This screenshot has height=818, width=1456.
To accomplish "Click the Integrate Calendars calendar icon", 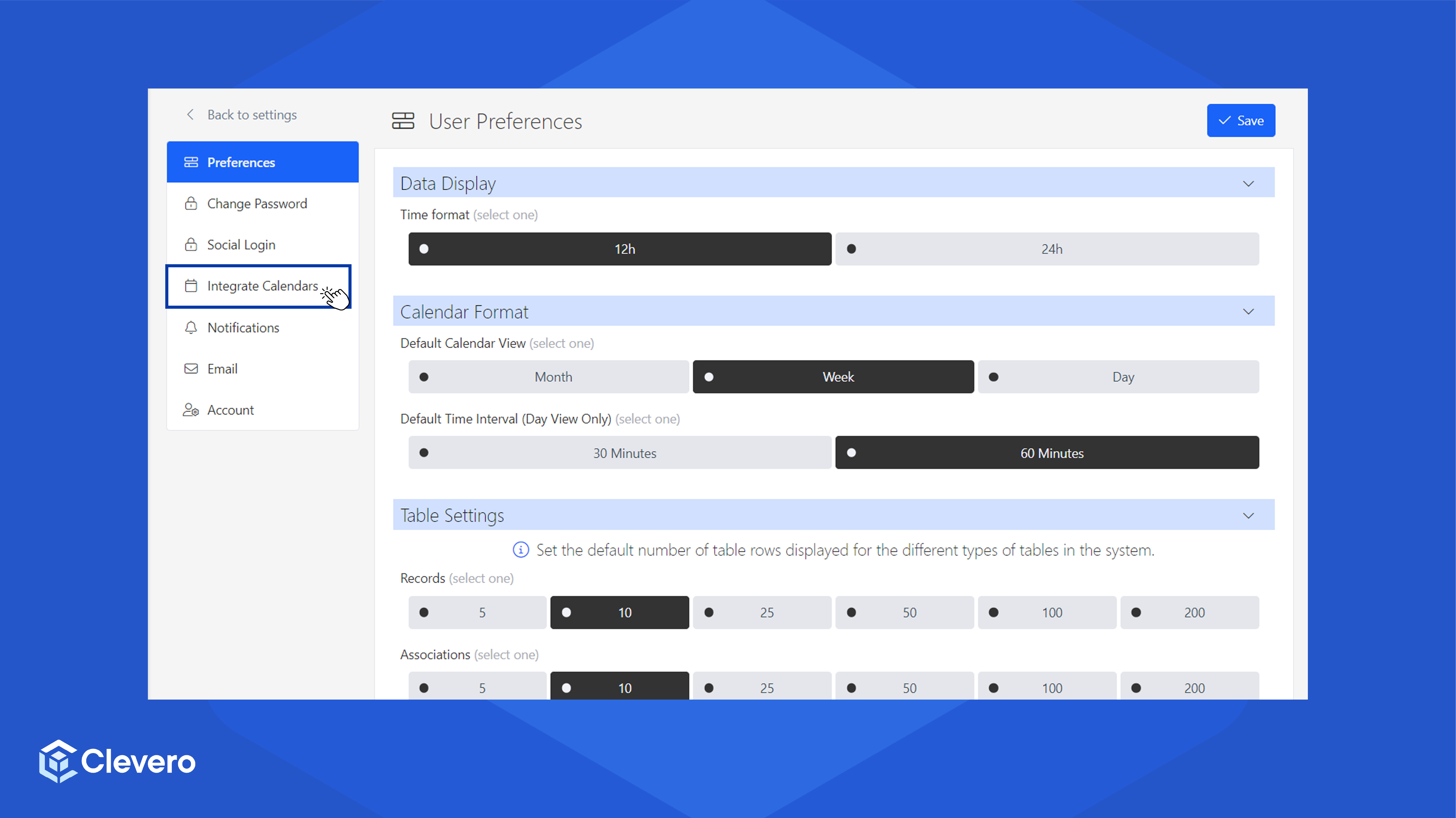I will (x=191, y=286).
